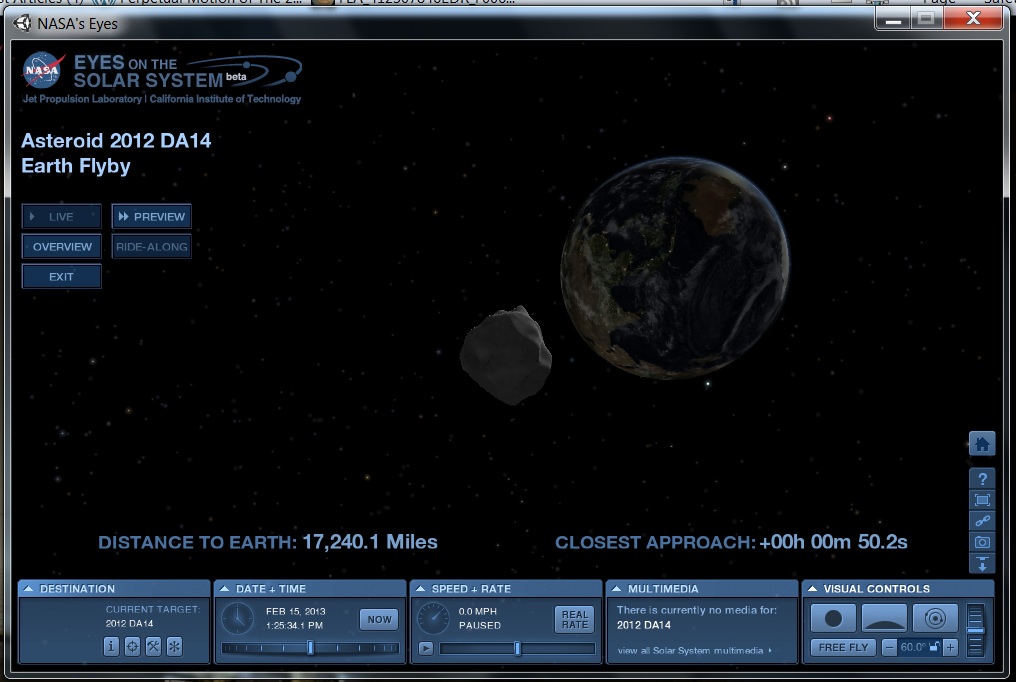Open the tools icon in Destination panel
The height and width of the screenshot is (682, 1016).
[153, 646]
